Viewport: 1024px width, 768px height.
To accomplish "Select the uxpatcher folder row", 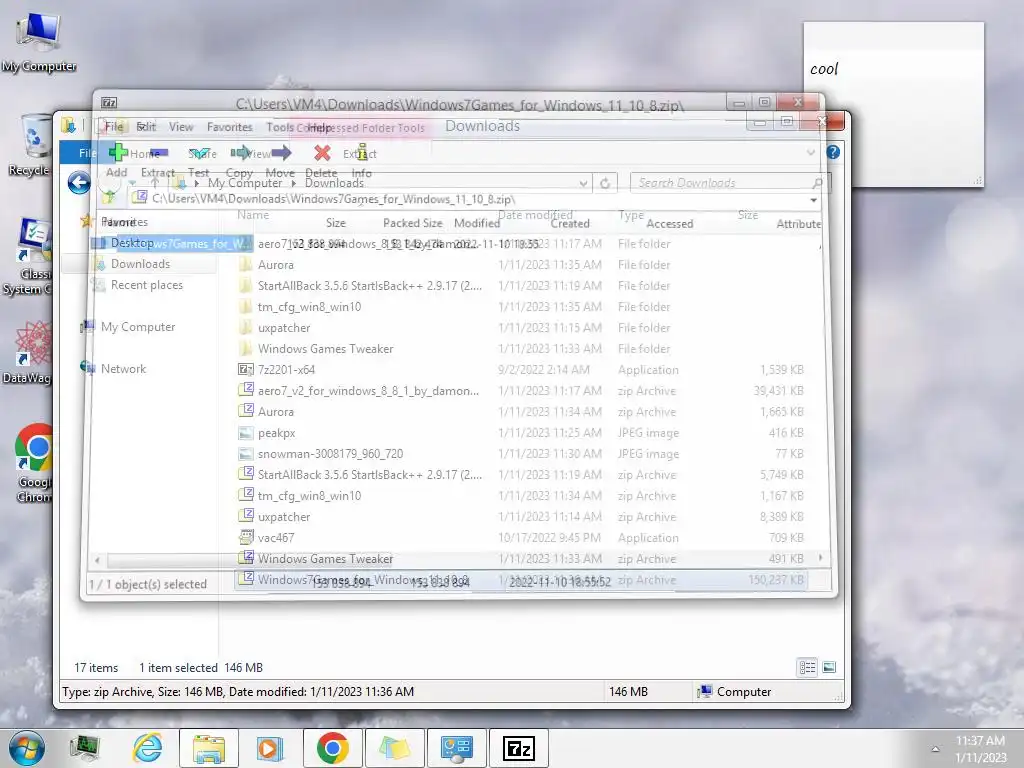I will click(522, 327).
